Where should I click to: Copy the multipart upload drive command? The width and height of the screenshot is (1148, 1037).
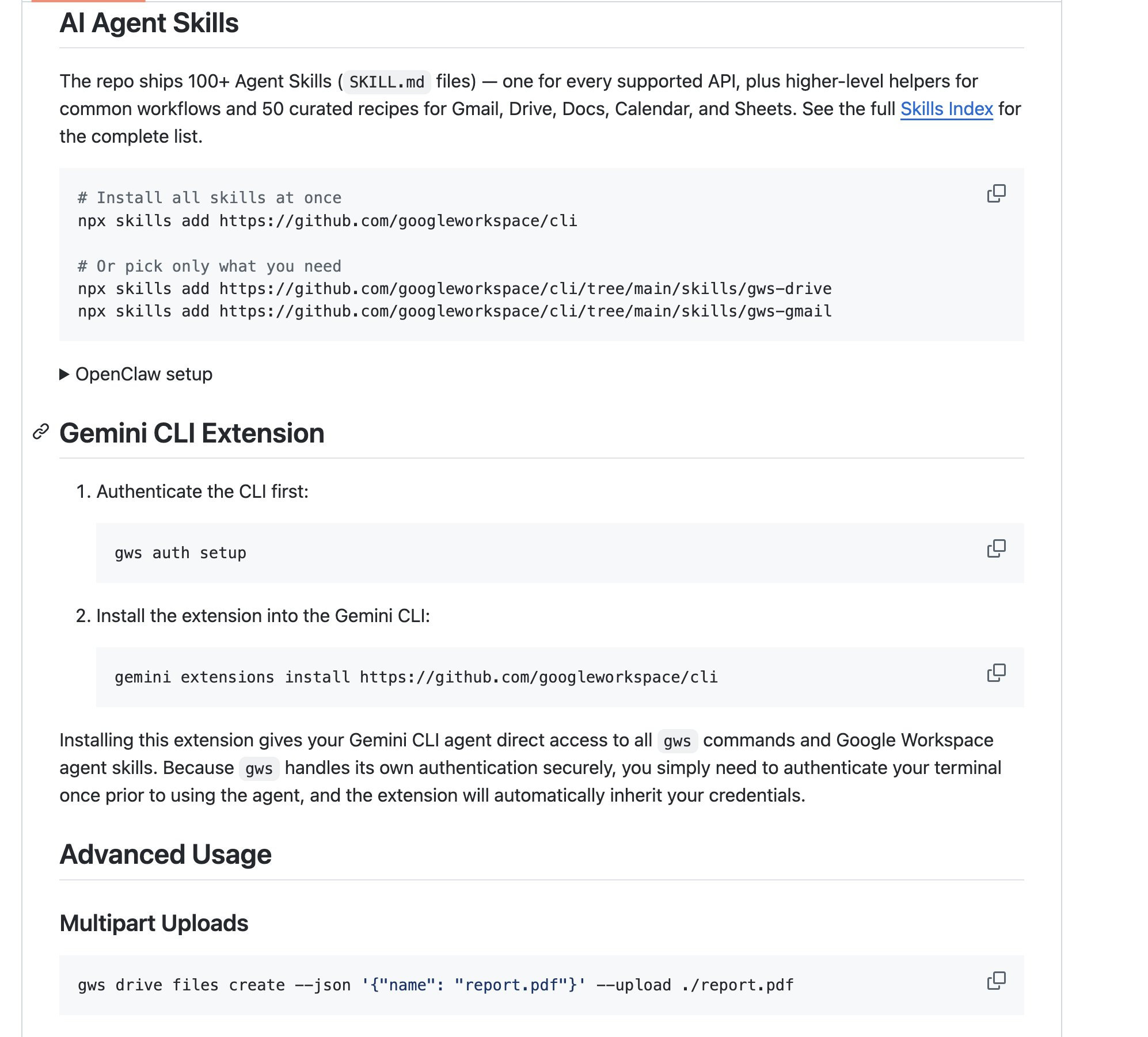click(996, 981)
